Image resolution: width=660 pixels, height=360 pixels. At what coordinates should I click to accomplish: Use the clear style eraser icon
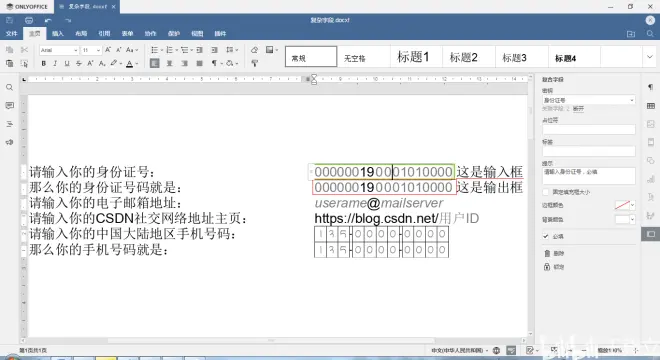click(x=254, y=50)
